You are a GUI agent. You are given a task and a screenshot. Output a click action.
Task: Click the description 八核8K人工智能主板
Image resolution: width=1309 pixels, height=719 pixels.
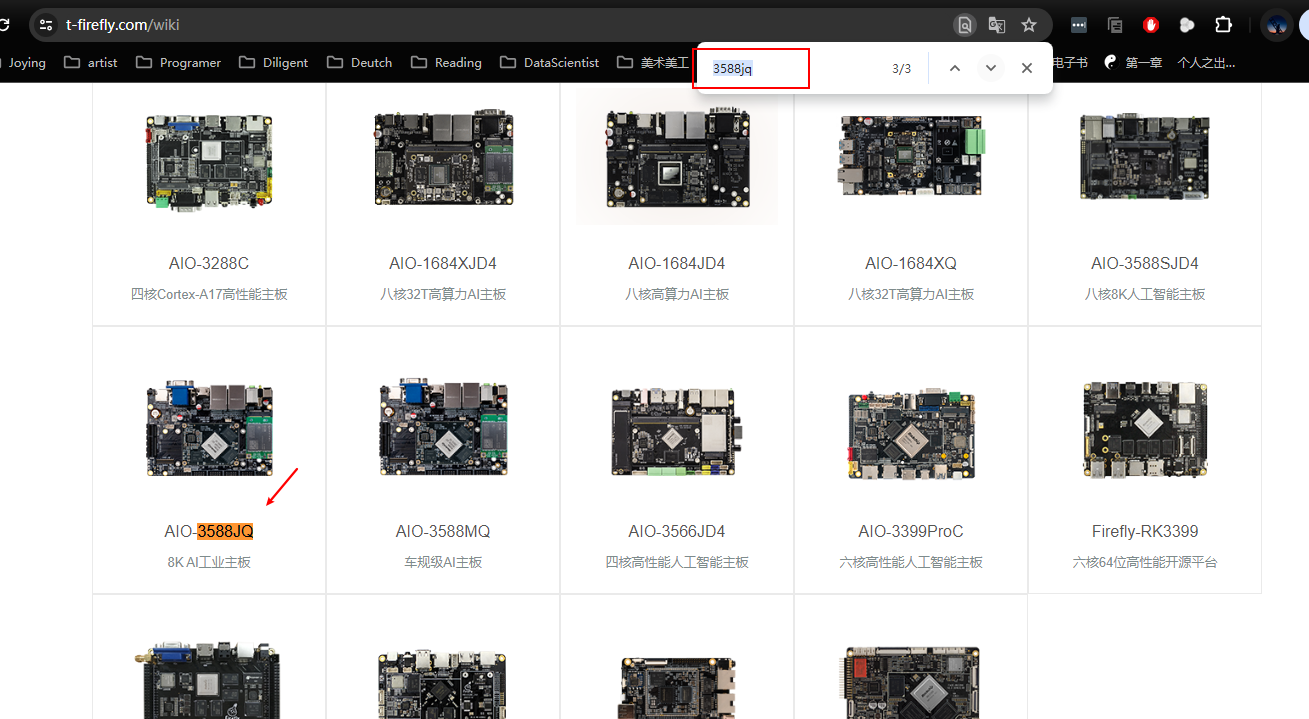tap(1145, 294)
